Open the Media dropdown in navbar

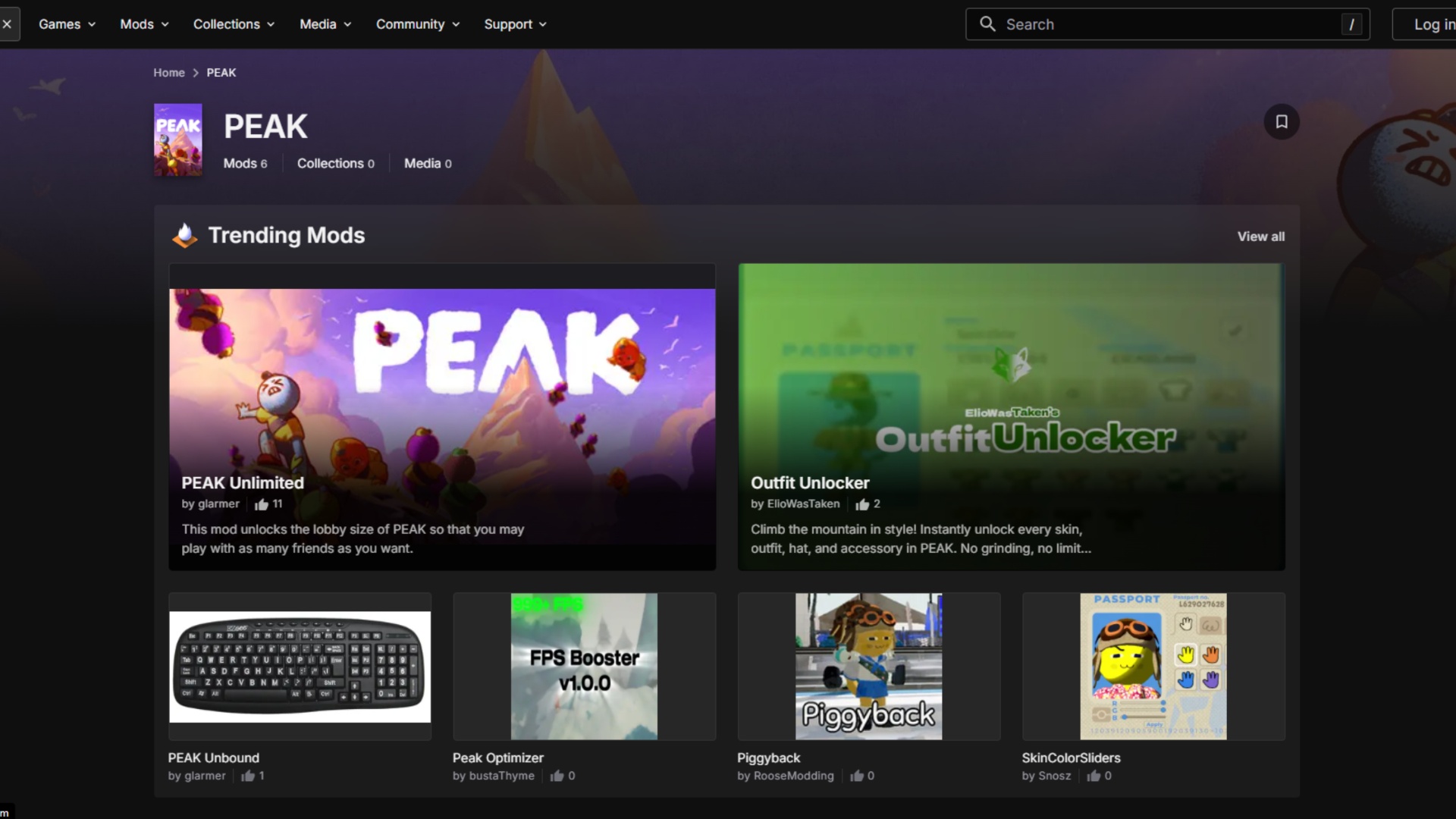click(x=326, y=24)
